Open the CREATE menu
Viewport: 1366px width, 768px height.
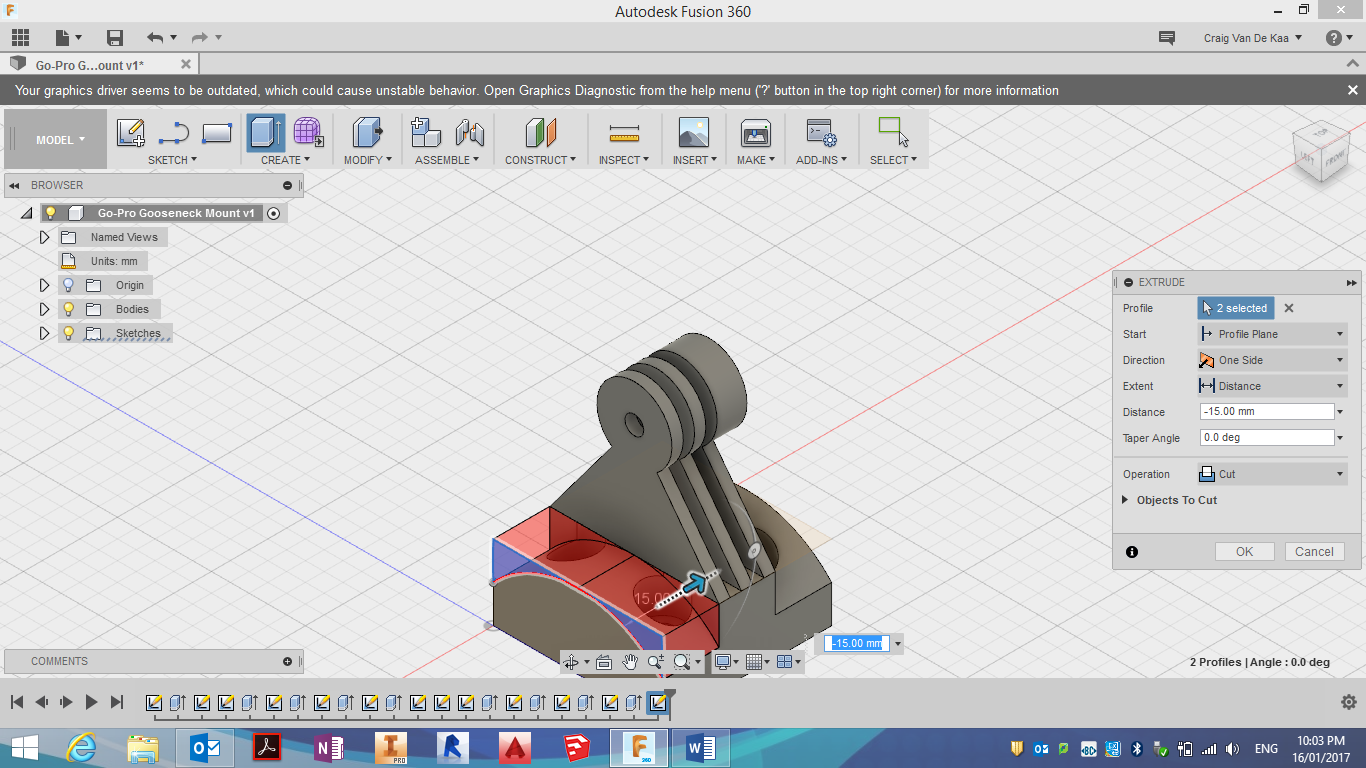click(x=285, y=160)
